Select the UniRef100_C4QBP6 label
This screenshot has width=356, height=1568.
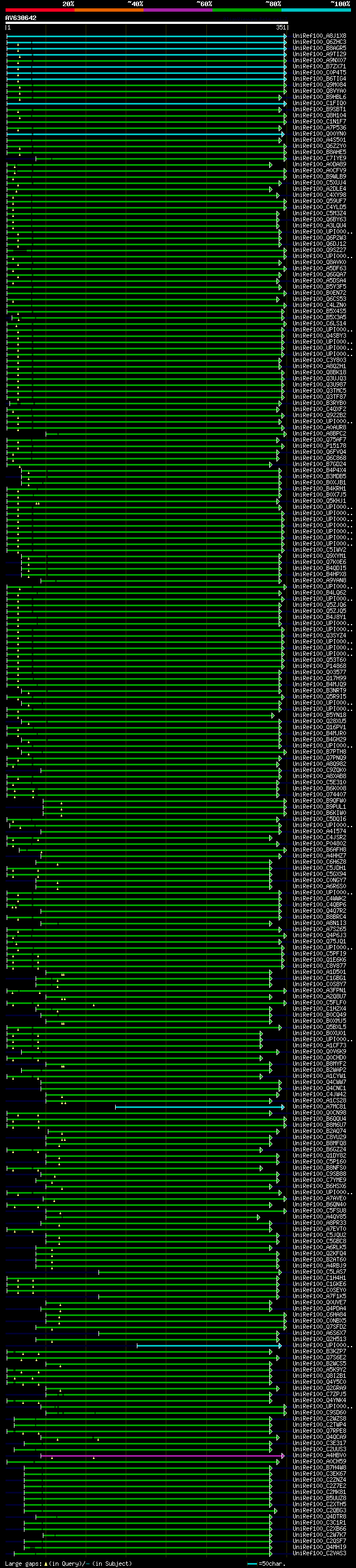point(319,904)
